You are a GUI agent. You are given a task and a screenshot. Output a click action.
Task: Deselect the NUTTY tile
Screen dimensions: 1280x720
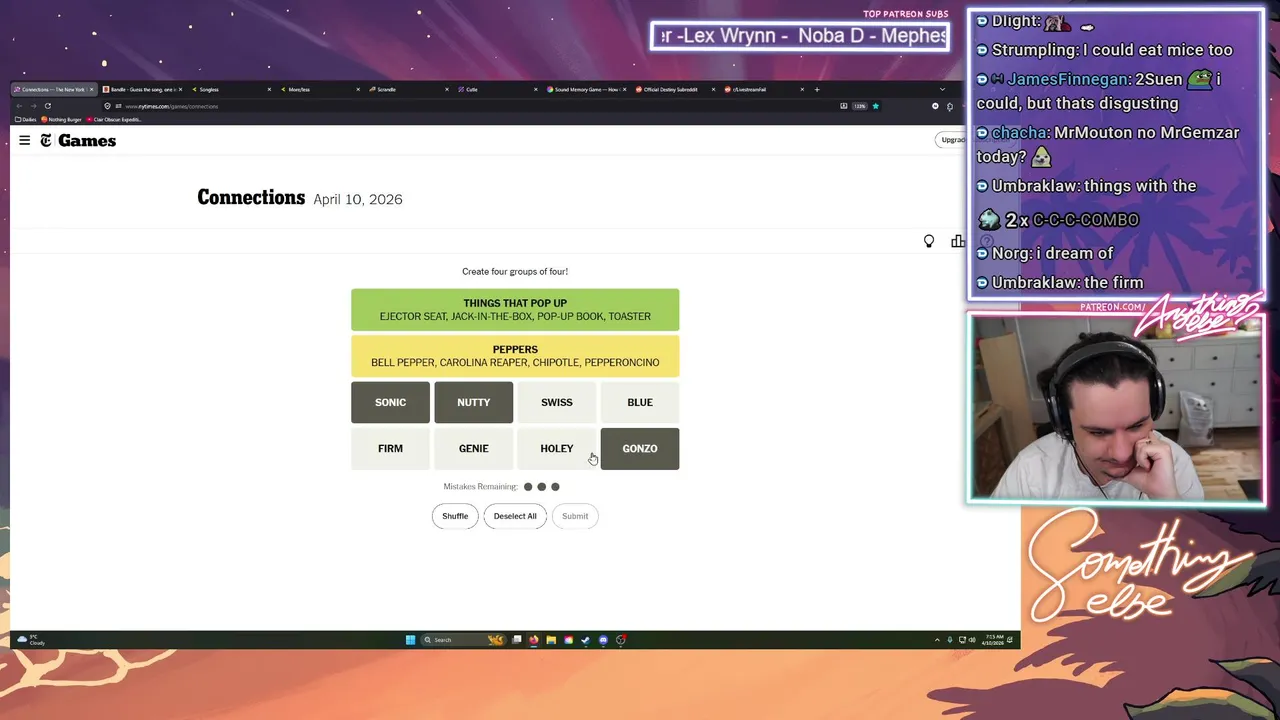[x=474, y=402]
